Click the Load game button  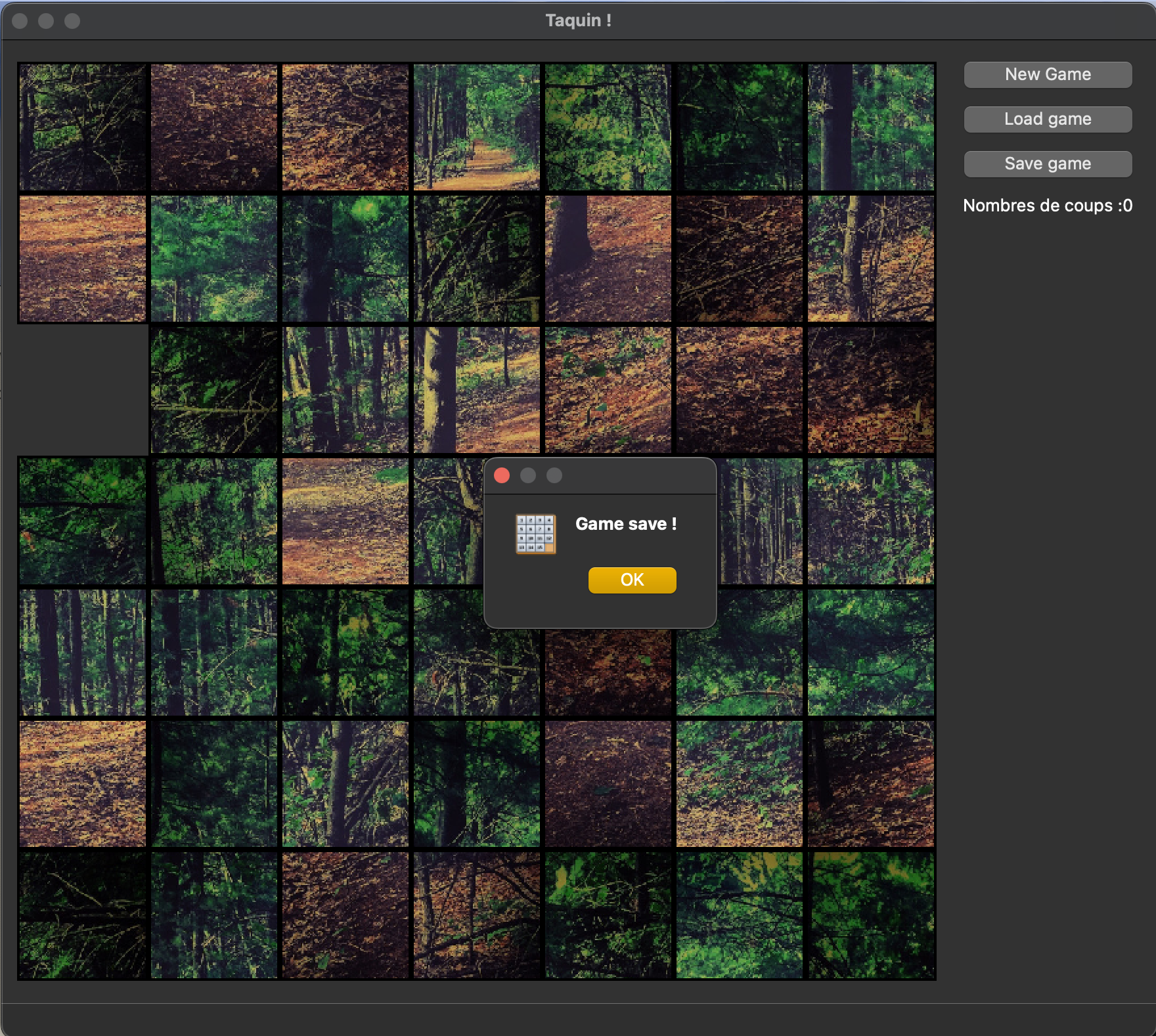(1048, 119)
